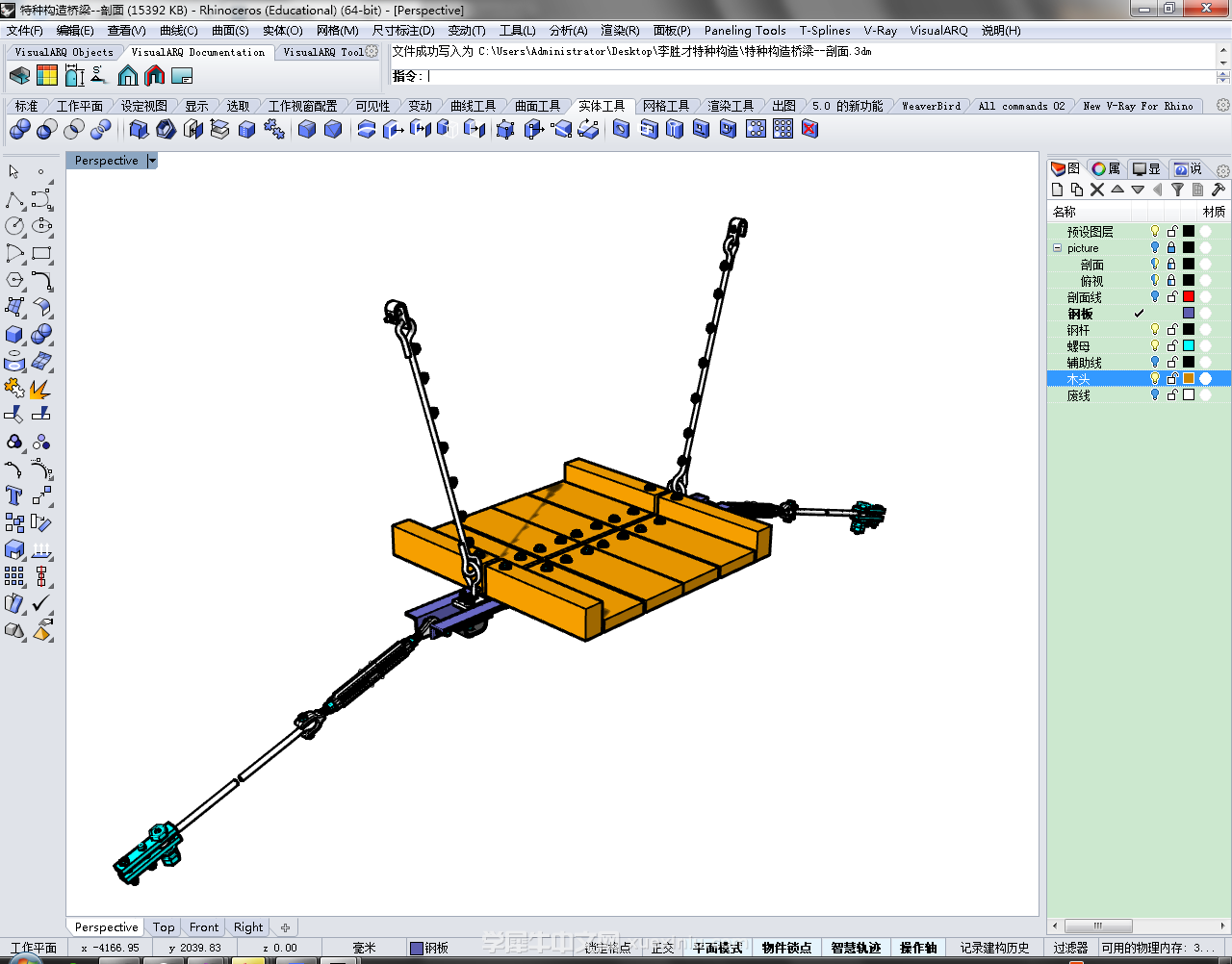
Task: Click 记录建构历史 in status bar
Action: point(994,948)
